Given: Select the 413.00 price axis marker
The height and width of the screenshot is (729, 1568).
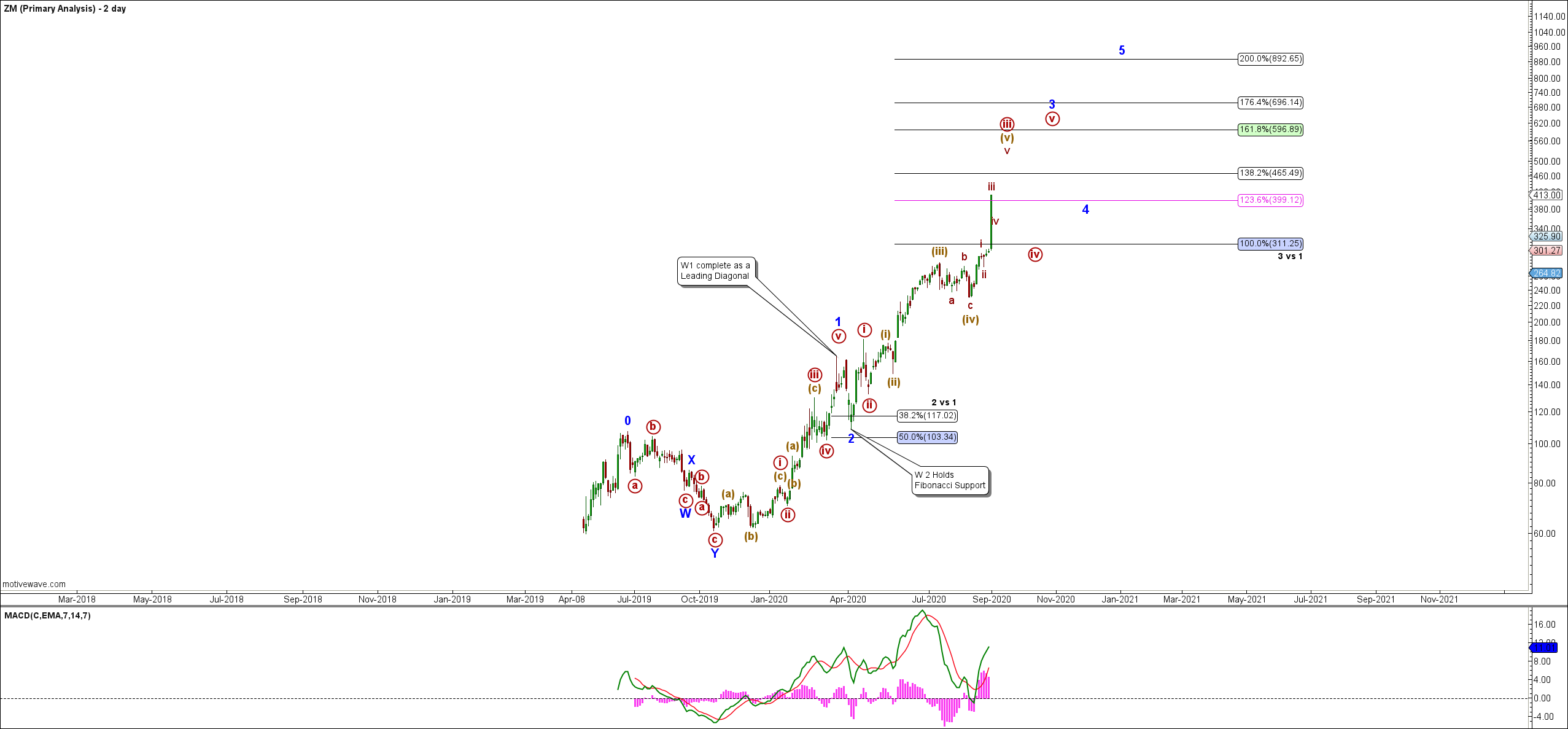Looking at the screenshot, I should [x=1548, y=195].
